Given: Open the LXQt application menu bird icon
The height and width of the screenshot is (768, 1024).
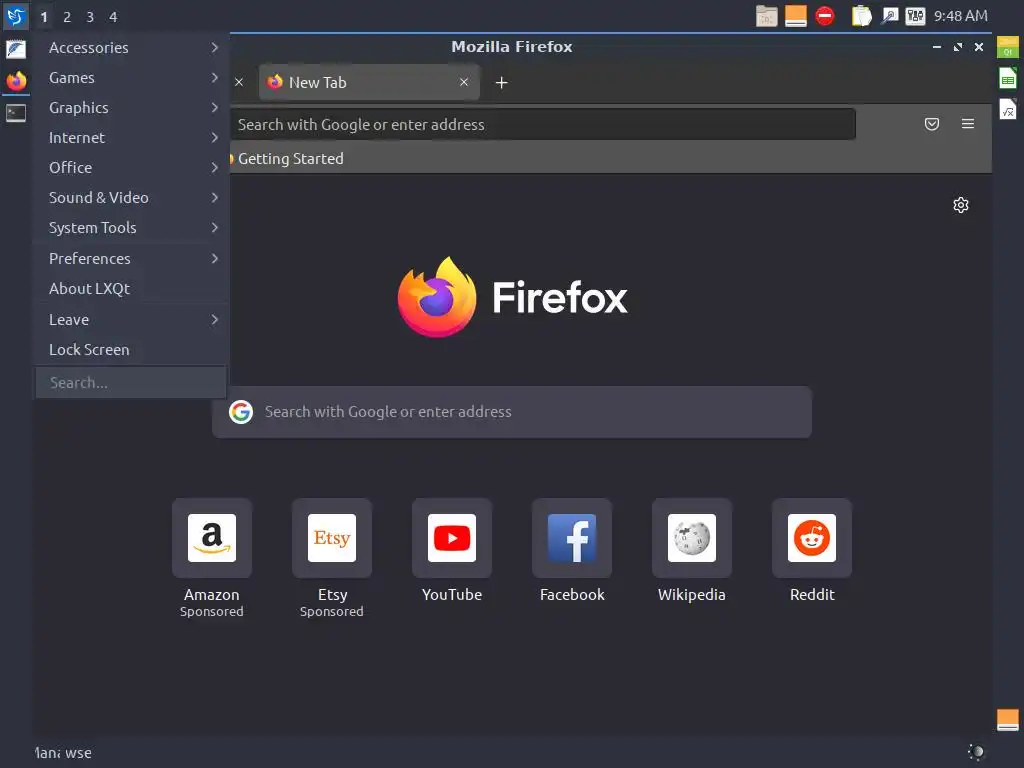Looking at the screenshot, I should click(16, 16).
